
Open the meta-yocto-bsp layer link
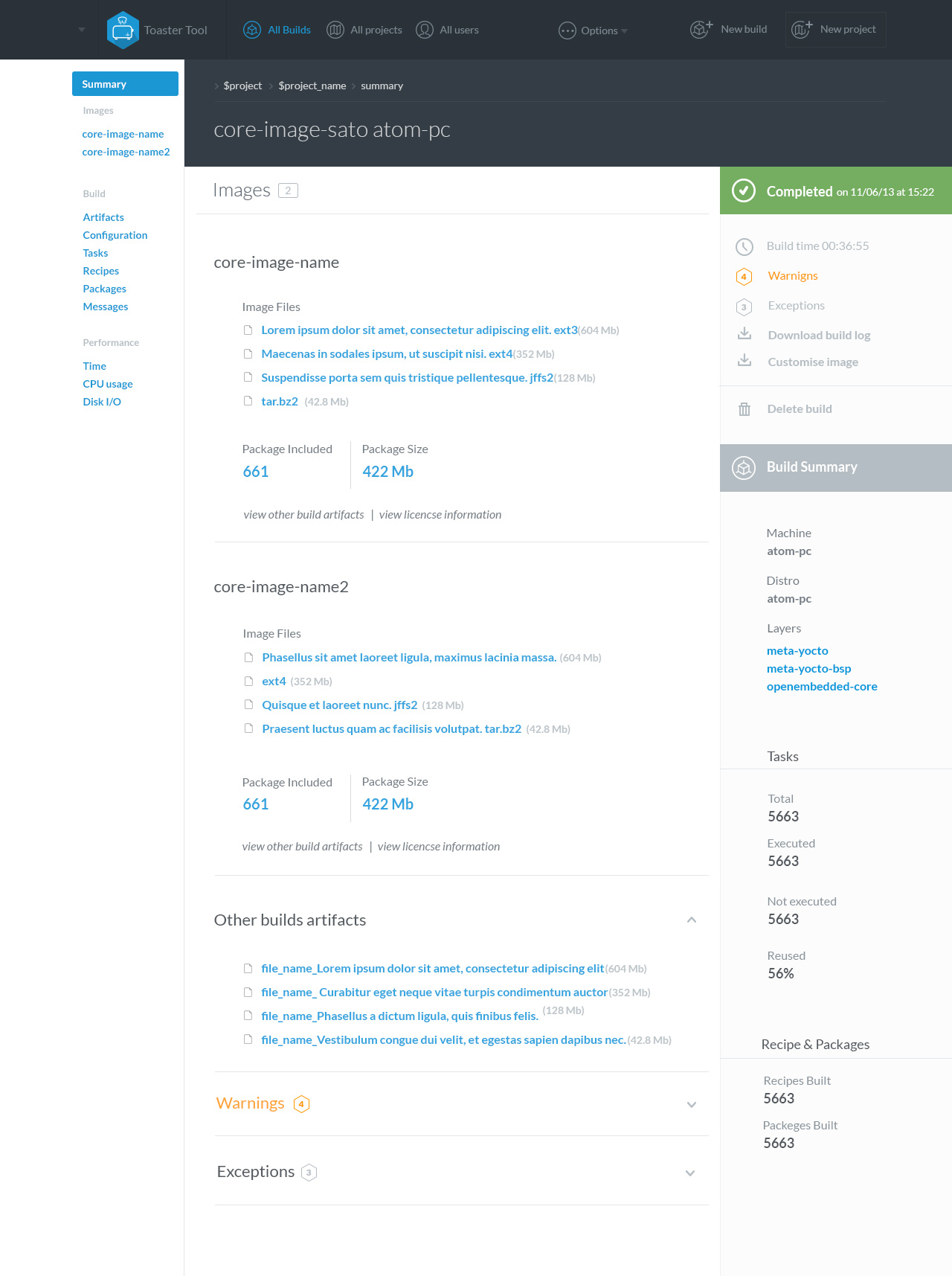point(808,669)
